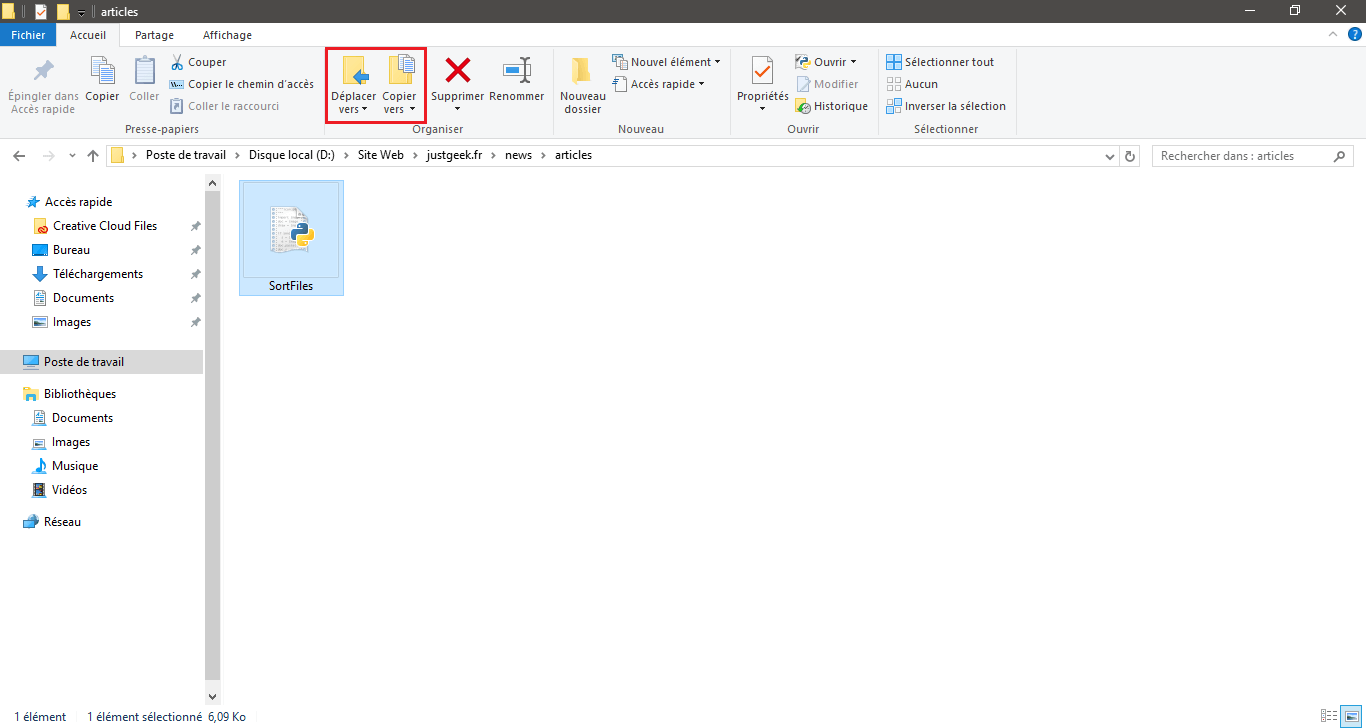This screenshot has height=728, width=1366.
Task: Go to Site Web breadcrumb
Action: point(381,156)
